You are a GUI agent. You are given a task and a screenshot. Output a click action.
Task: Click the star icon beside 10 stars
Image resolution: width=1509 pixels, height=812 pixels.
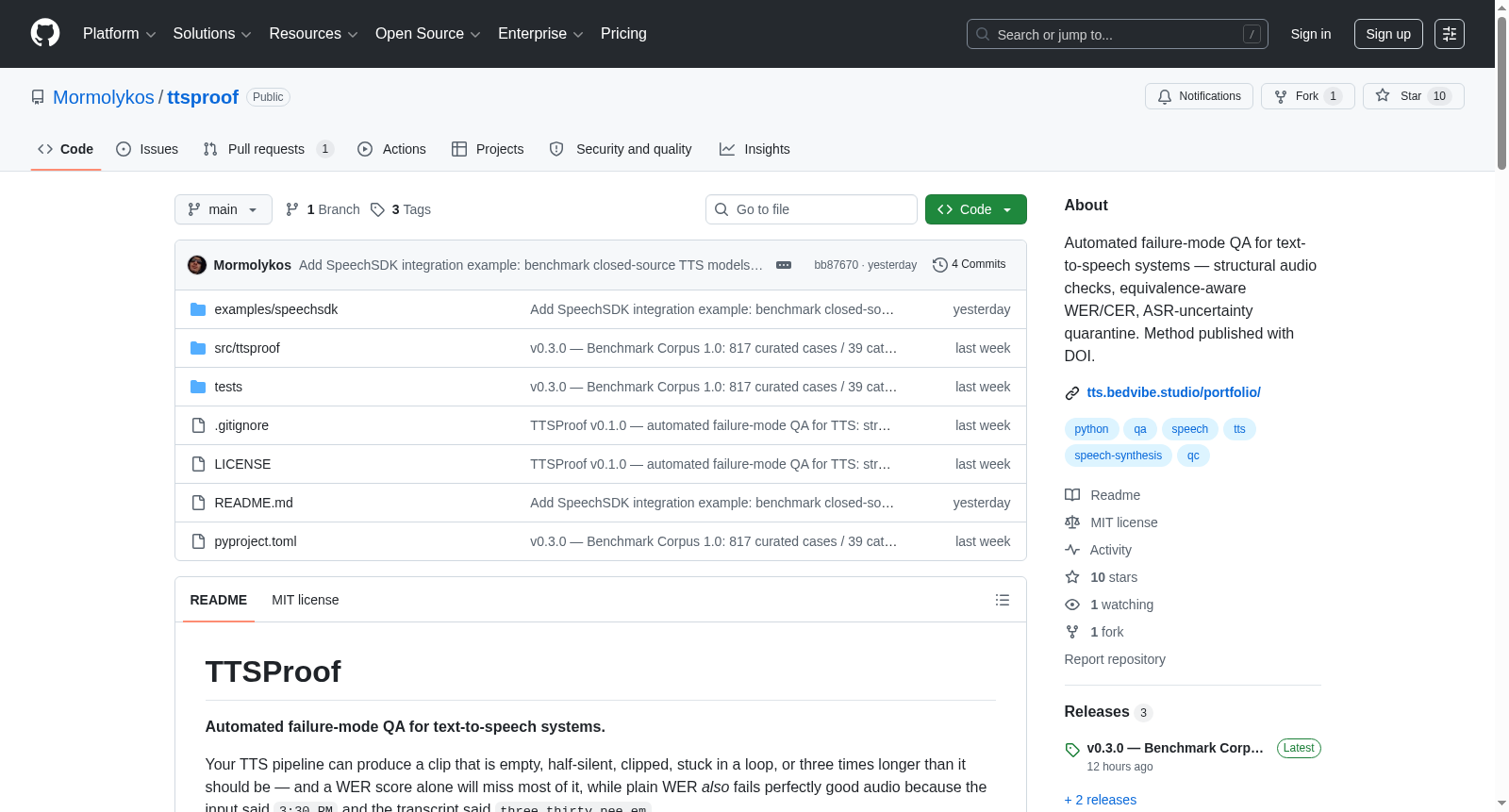[1072, 577]
